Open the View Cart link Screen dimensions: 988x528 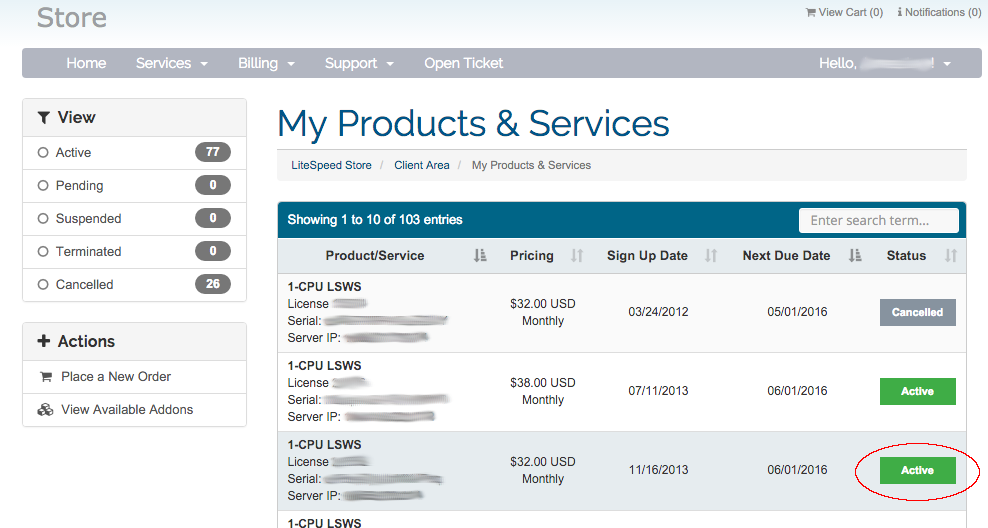click(x=844, y=12)
